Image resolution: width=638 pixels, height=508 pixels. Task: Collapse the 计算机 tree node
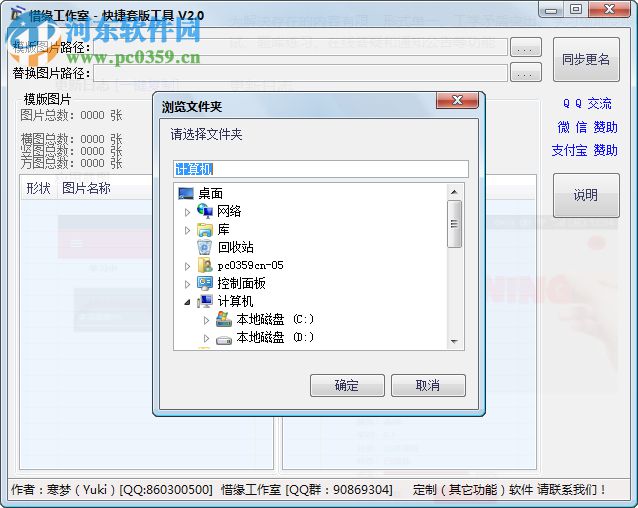187,302
